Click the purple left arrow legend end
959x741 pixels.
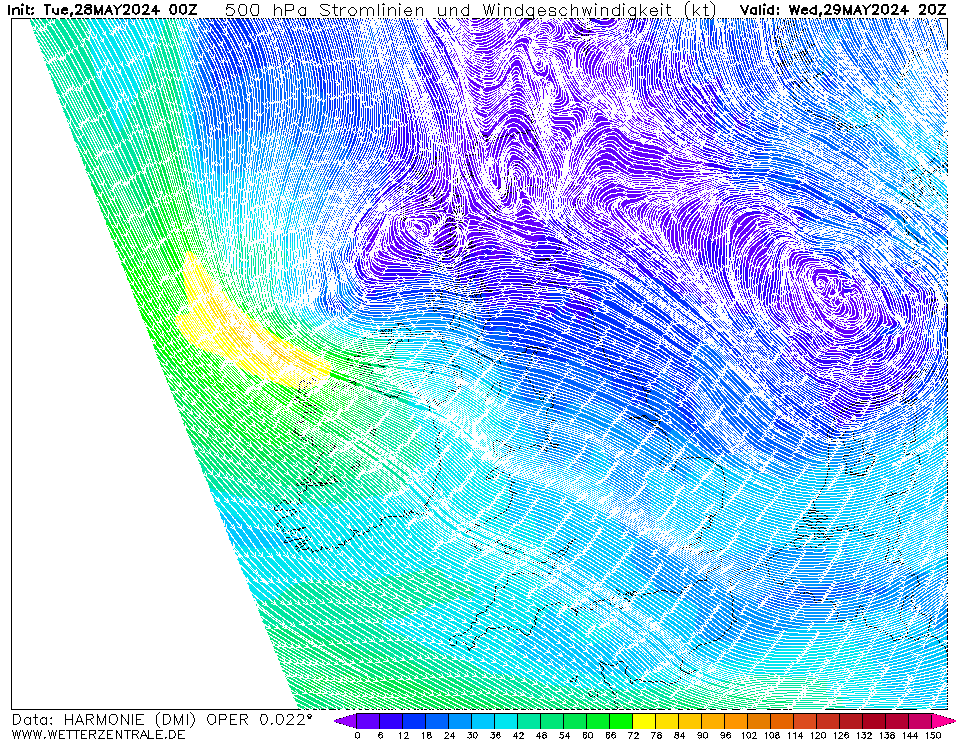tap(346, 721)
